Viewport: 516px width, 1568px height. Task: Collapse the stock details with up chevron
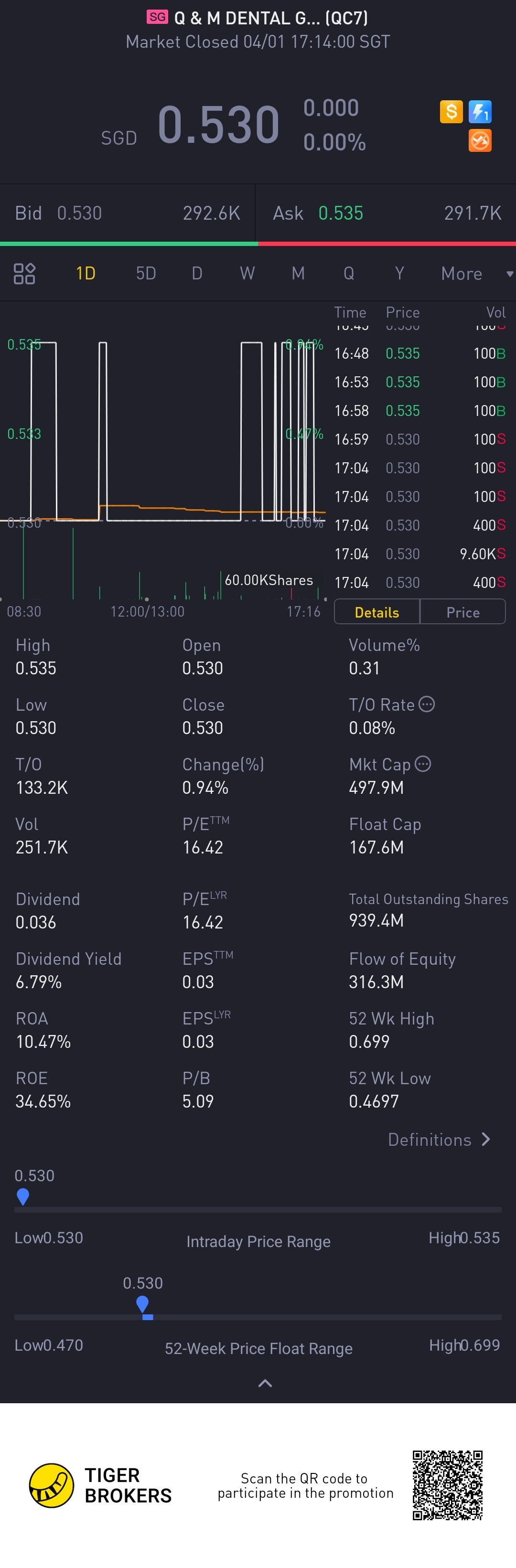[x=265, y=1384]
